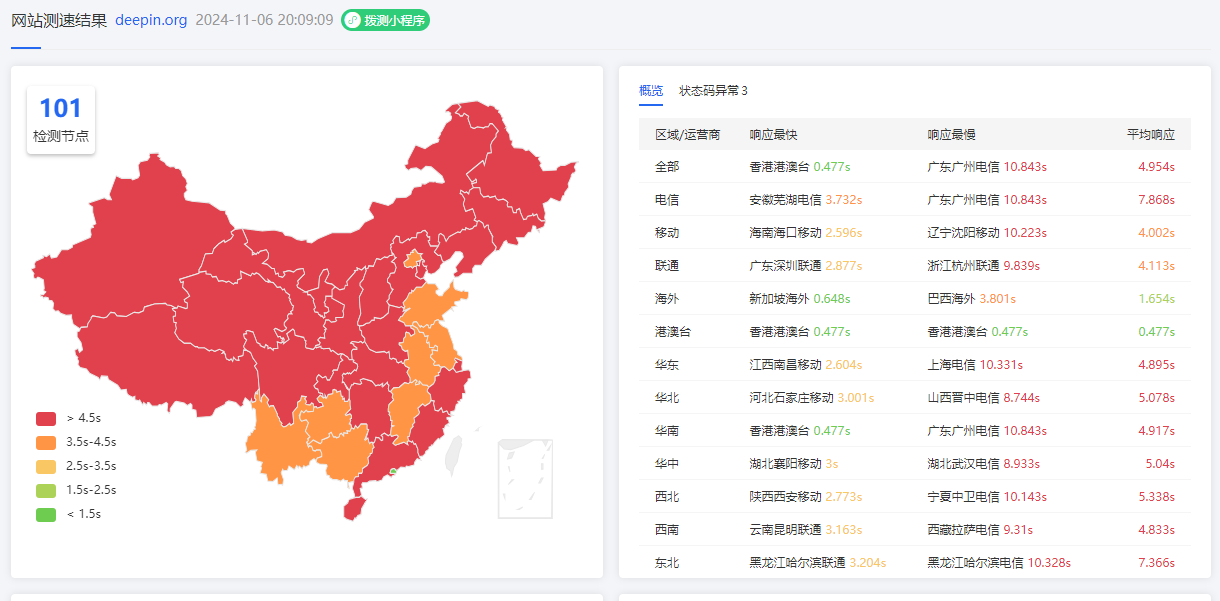Click the 港澳台 row label
The height and width of the screenshot is (601, 1220).
673,332
